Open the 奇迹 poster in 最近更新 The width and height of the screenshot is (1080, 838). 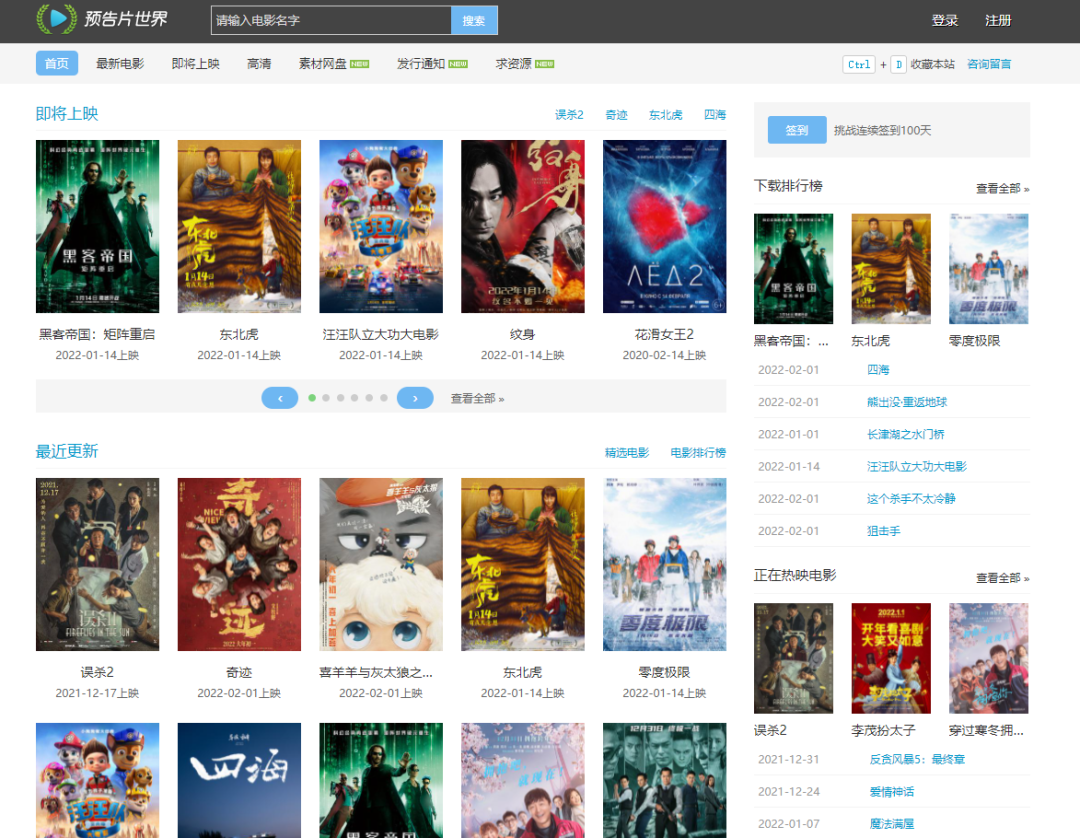tap(239, 565)
